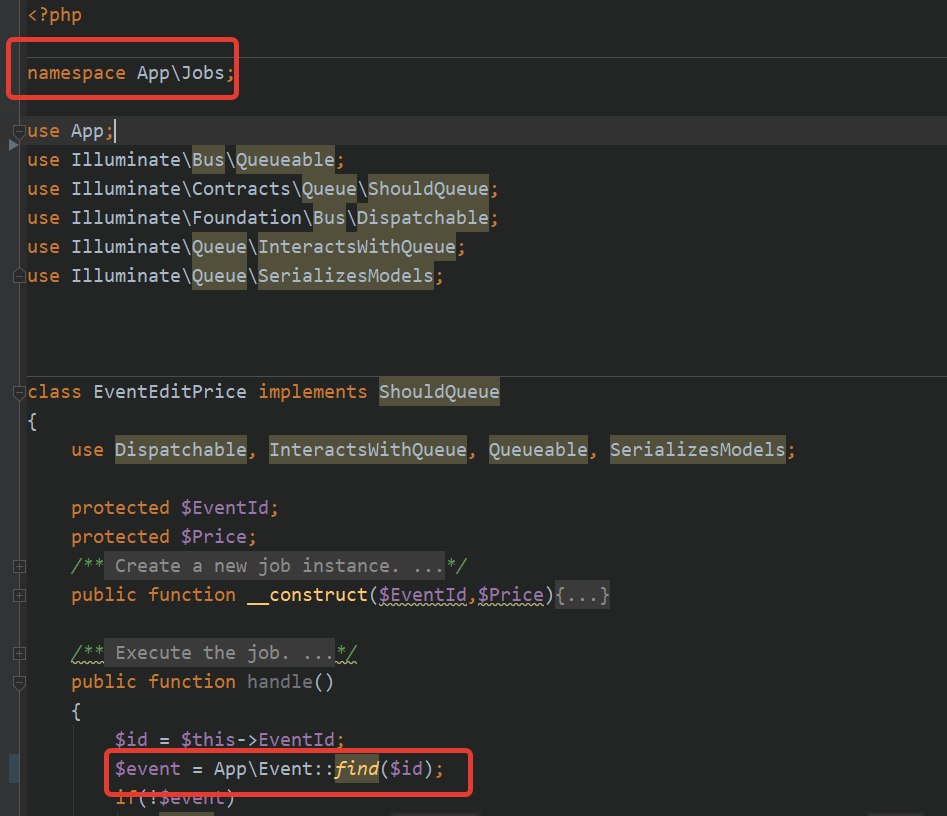Expand the collapsed {...} constructor placeholder
The width and height of the screenshot is (947, 816).
[x=582, y=596]
